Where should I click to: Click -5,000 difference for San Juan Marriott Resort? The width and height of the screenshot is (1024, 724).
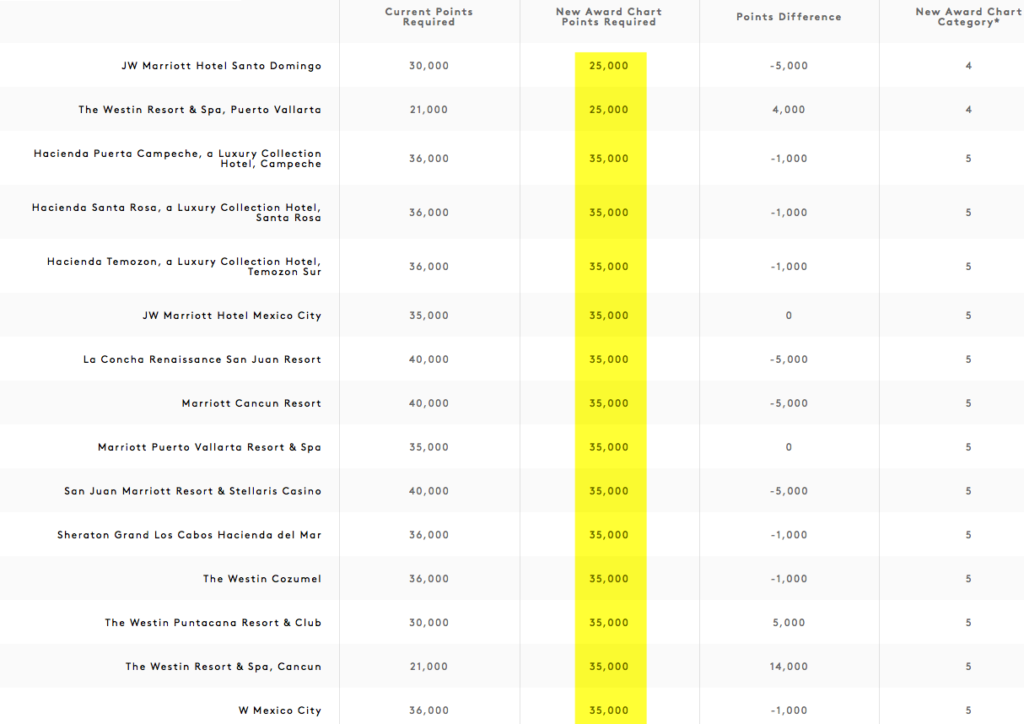pos(789,491)
